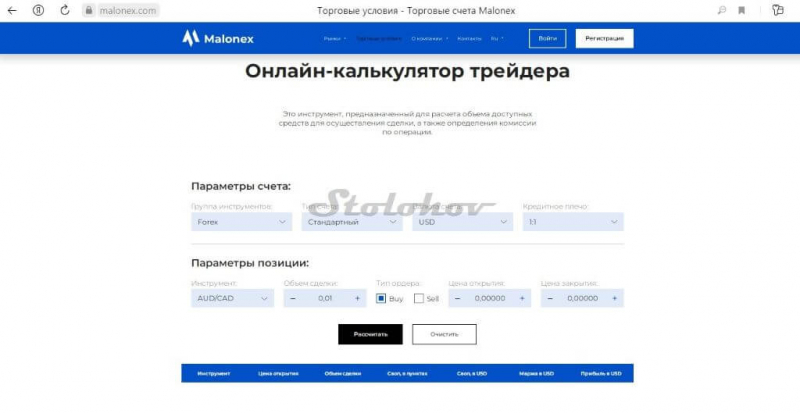Click the Своп, в пунктах column header
This screenshot has width=800, height=413.
pos(407,374)
